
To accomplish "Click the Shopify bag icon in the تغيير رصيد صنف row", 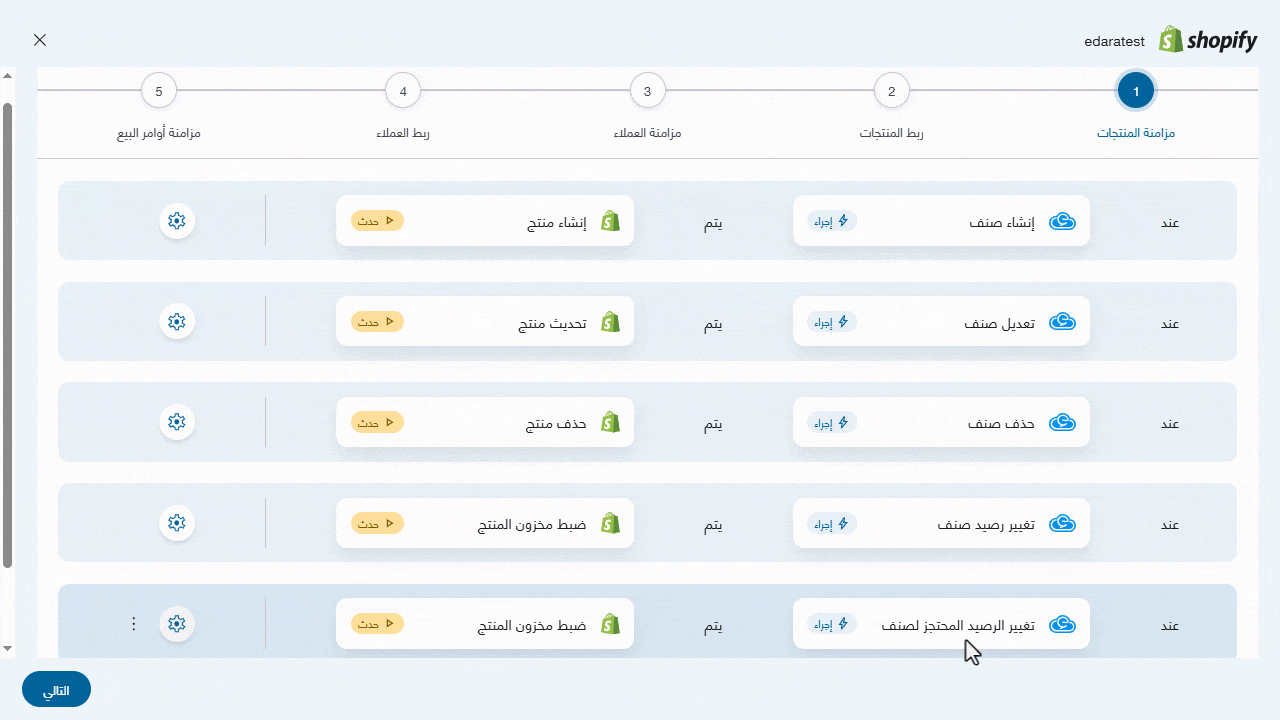I will [610, 523].
